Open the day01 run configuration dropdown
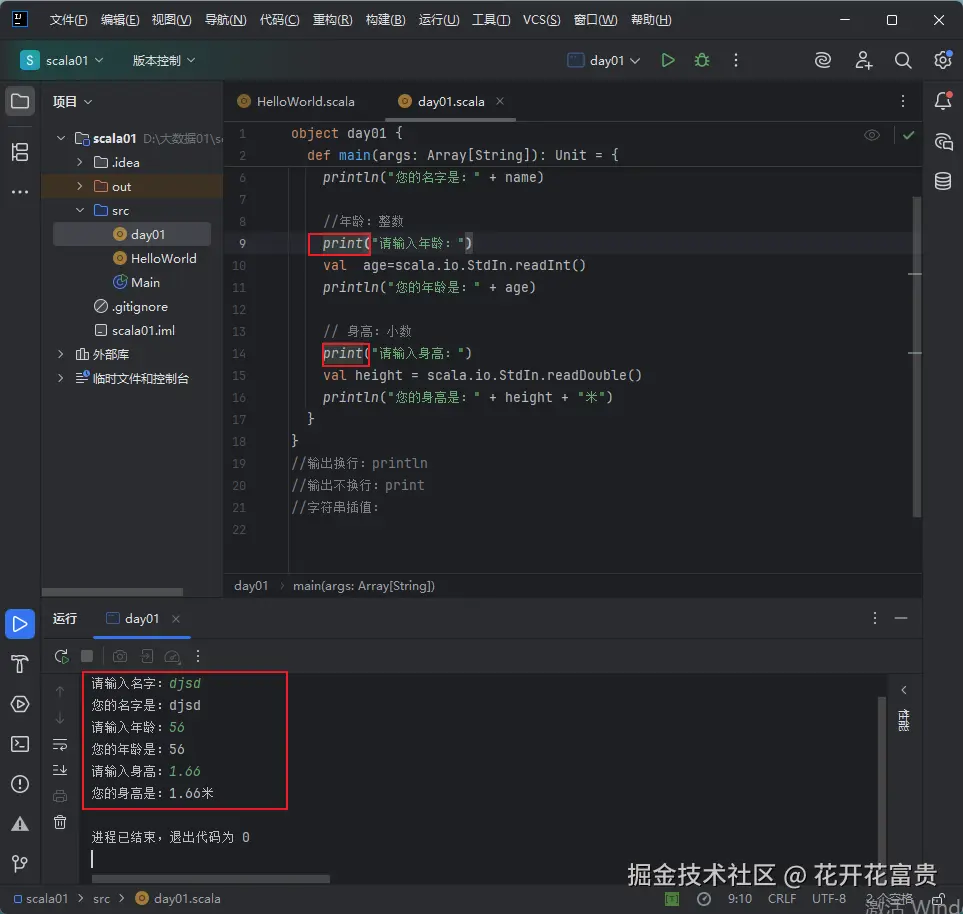 click(x=604, y=60)
